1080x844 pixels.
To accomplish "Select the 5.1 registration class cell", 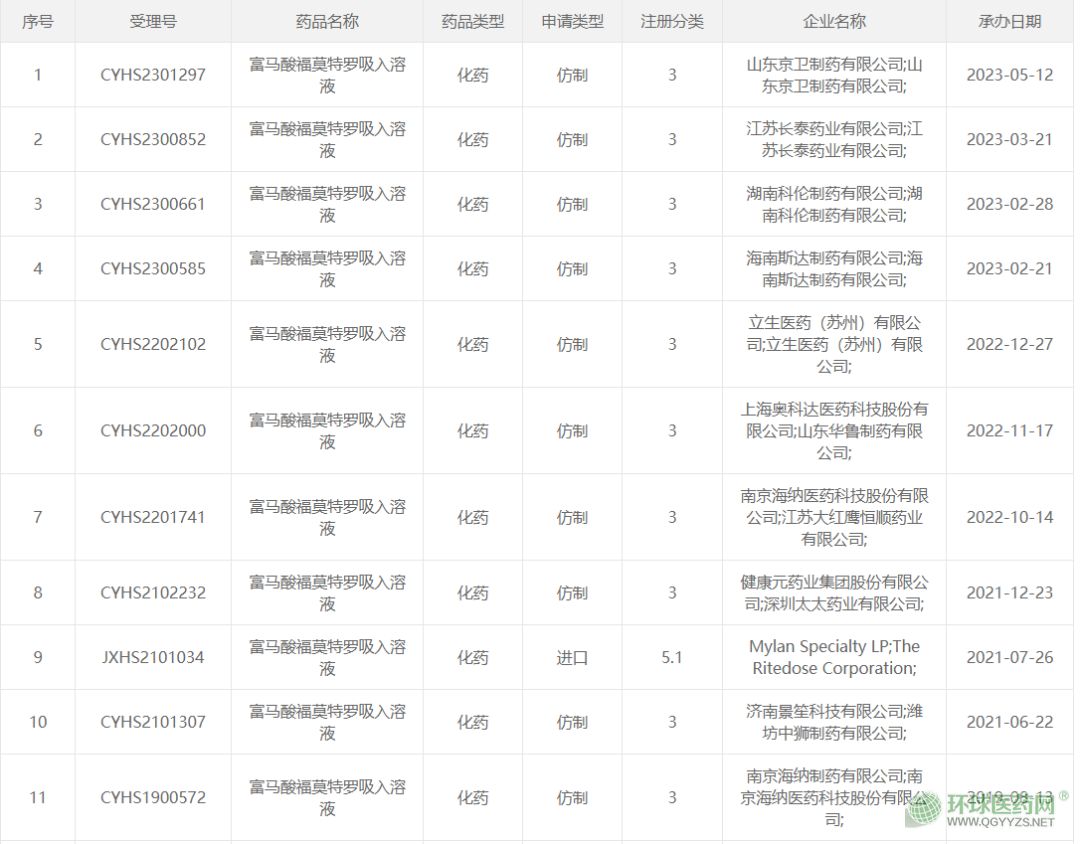I will point(672,658).
